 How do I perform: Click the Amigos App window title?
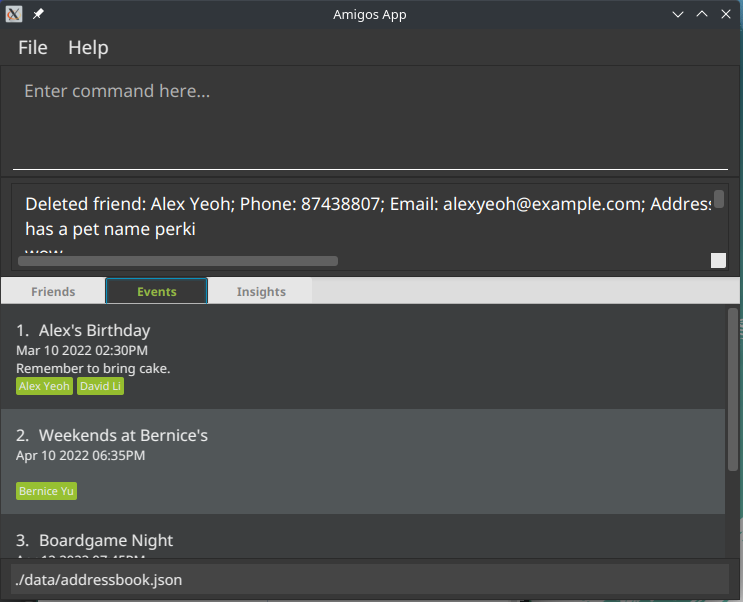(370, 15)
